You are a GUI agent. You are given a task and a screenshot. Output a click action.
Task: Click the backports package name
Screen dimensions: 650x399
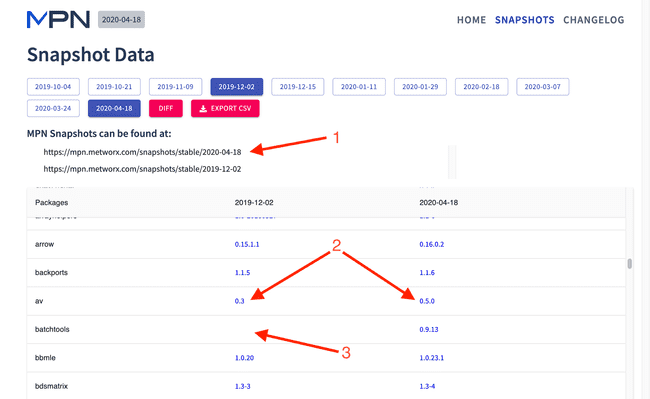click(51, 273)
